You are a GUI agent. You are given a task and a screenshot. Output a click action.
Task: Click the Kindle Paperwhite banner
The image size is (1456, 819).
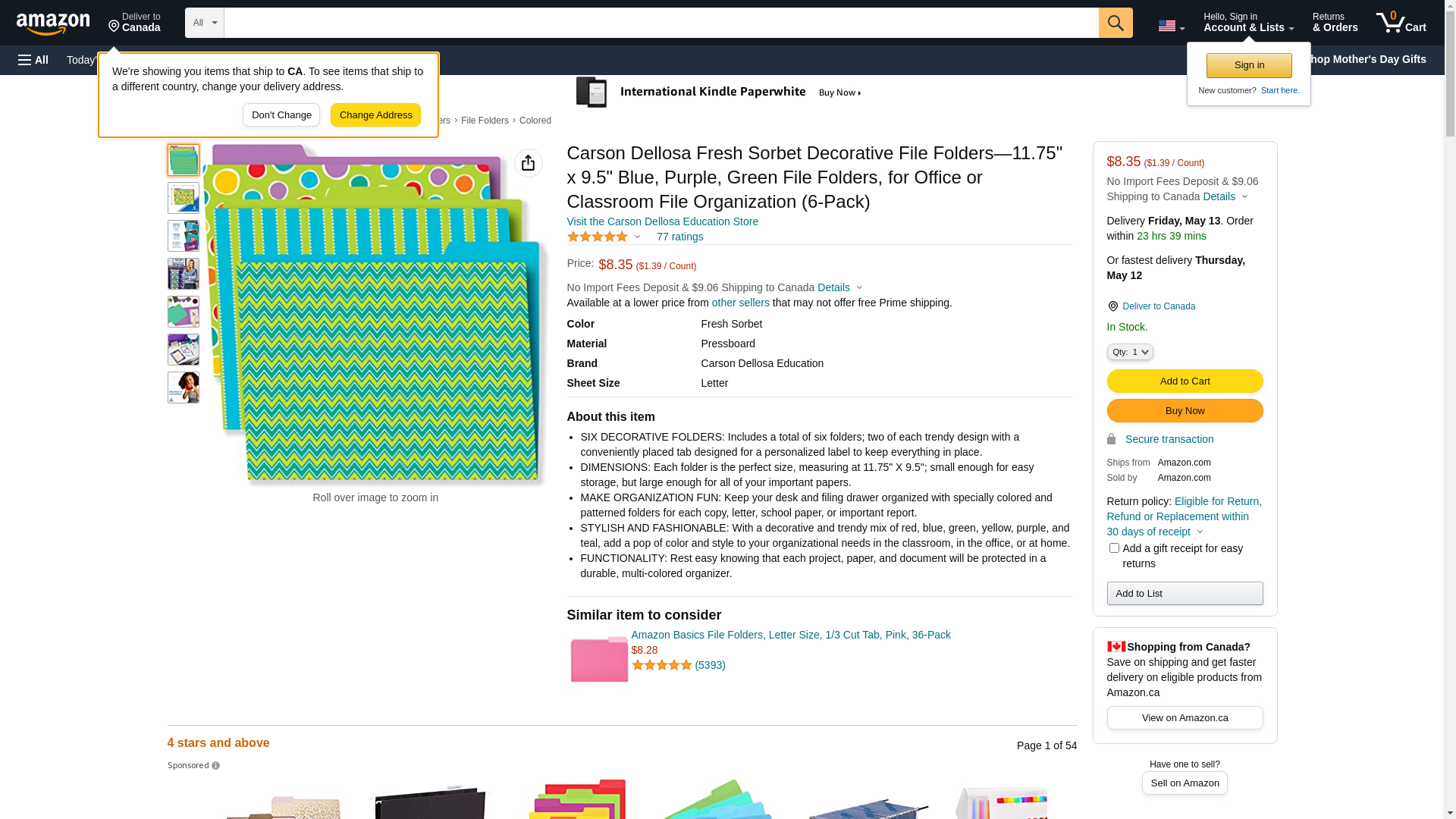tap(719, 93)
